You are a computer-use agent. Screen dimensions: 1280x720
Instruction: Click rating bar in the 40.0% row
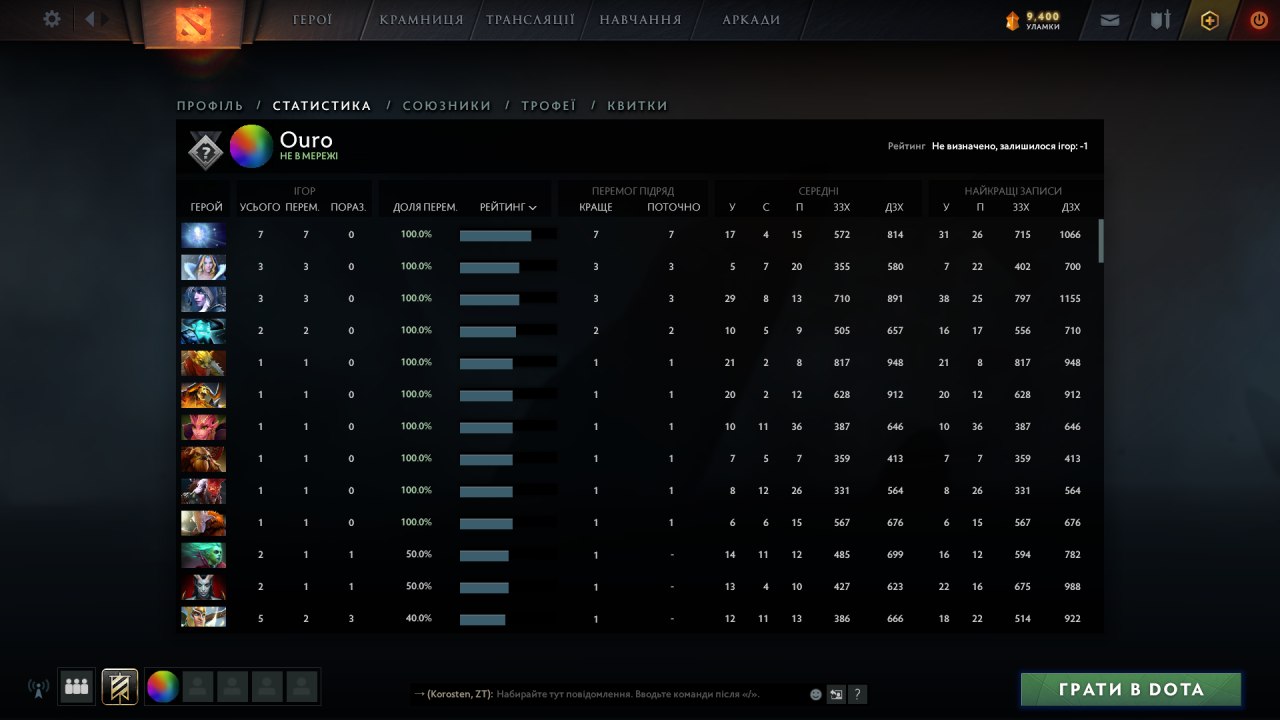(508, 619)
